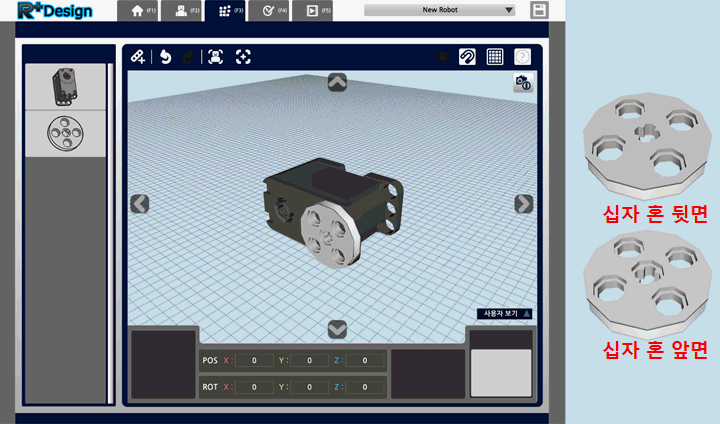Viewport: 720px width, 424px height.
Task: Toggle the magnet snap mode
Action: tap(467, 57)
